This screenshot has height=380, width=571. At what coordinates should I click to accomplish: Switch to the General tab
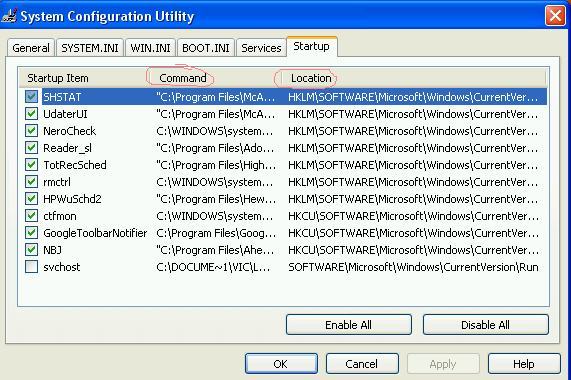31,48
